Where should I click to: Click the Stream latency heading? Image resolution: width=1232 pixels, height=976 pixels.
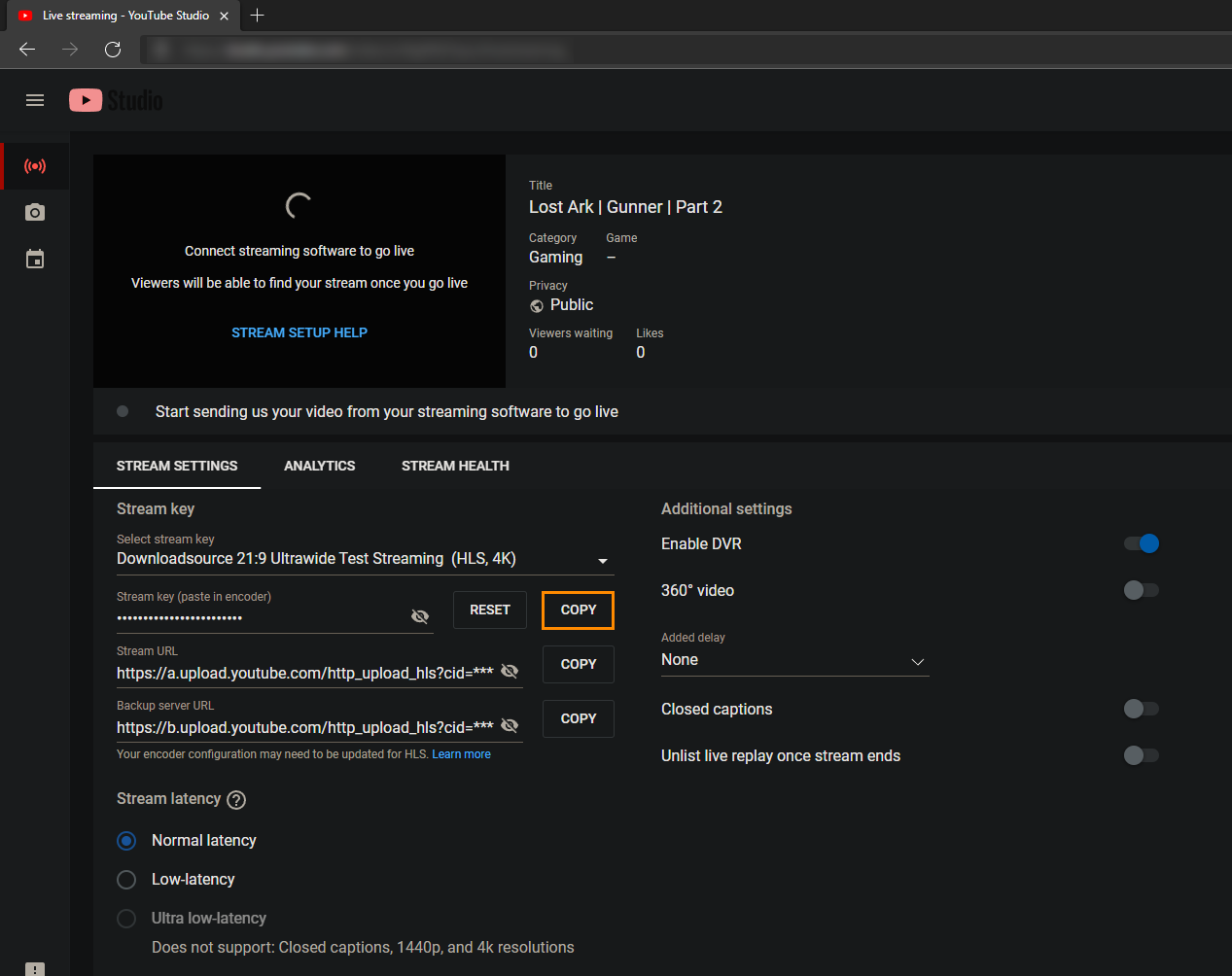pos(168,799)
